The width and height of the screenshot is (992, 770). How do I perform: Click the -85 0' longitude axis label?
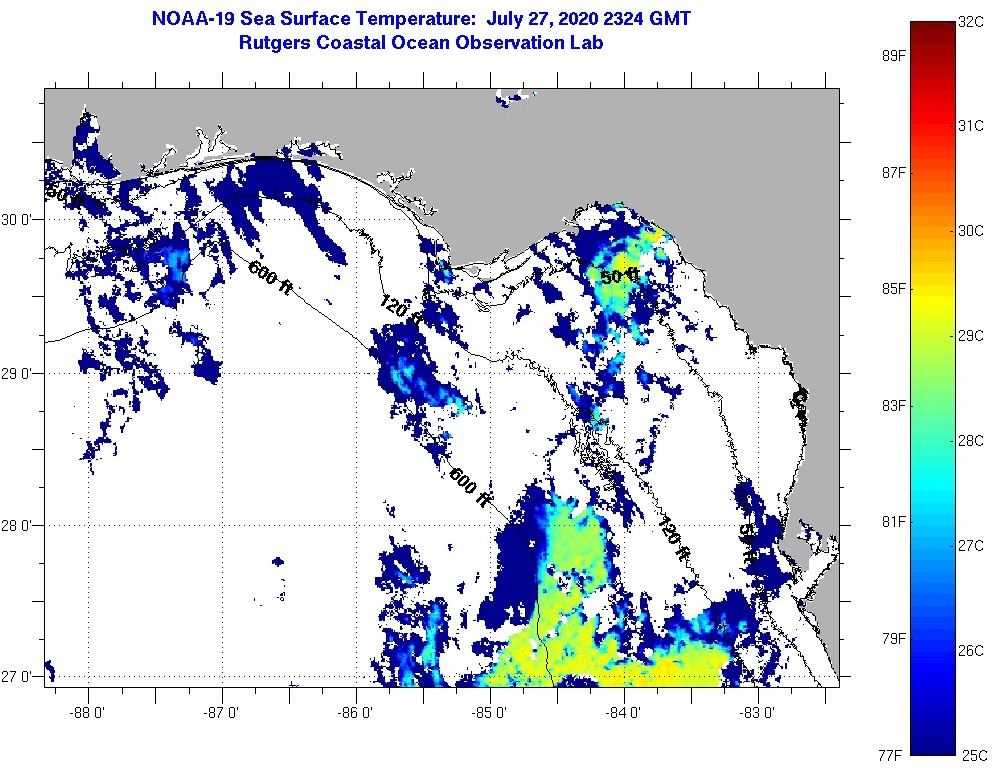(490, 713)
